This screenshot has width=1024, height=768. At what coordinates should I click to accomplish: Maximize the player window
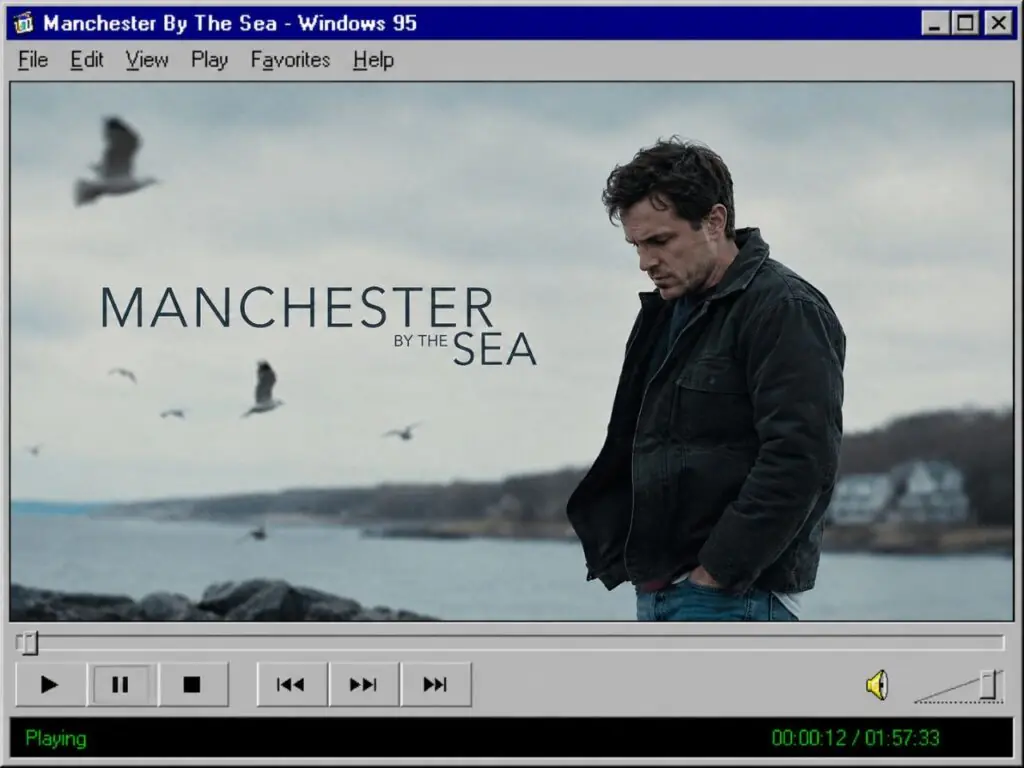(x=965, y=24)
